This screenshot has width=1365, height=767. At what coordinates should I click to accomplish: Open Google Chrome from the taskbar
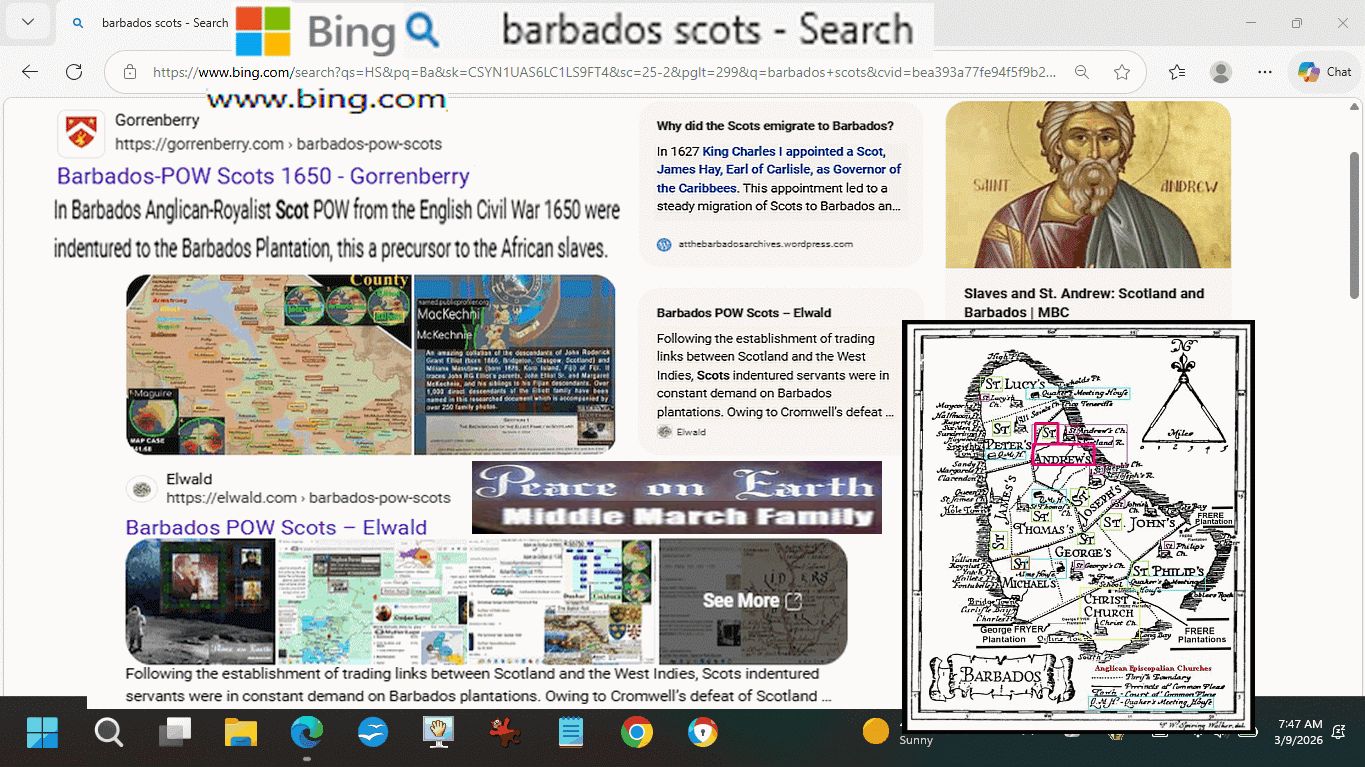pos(636,733)
